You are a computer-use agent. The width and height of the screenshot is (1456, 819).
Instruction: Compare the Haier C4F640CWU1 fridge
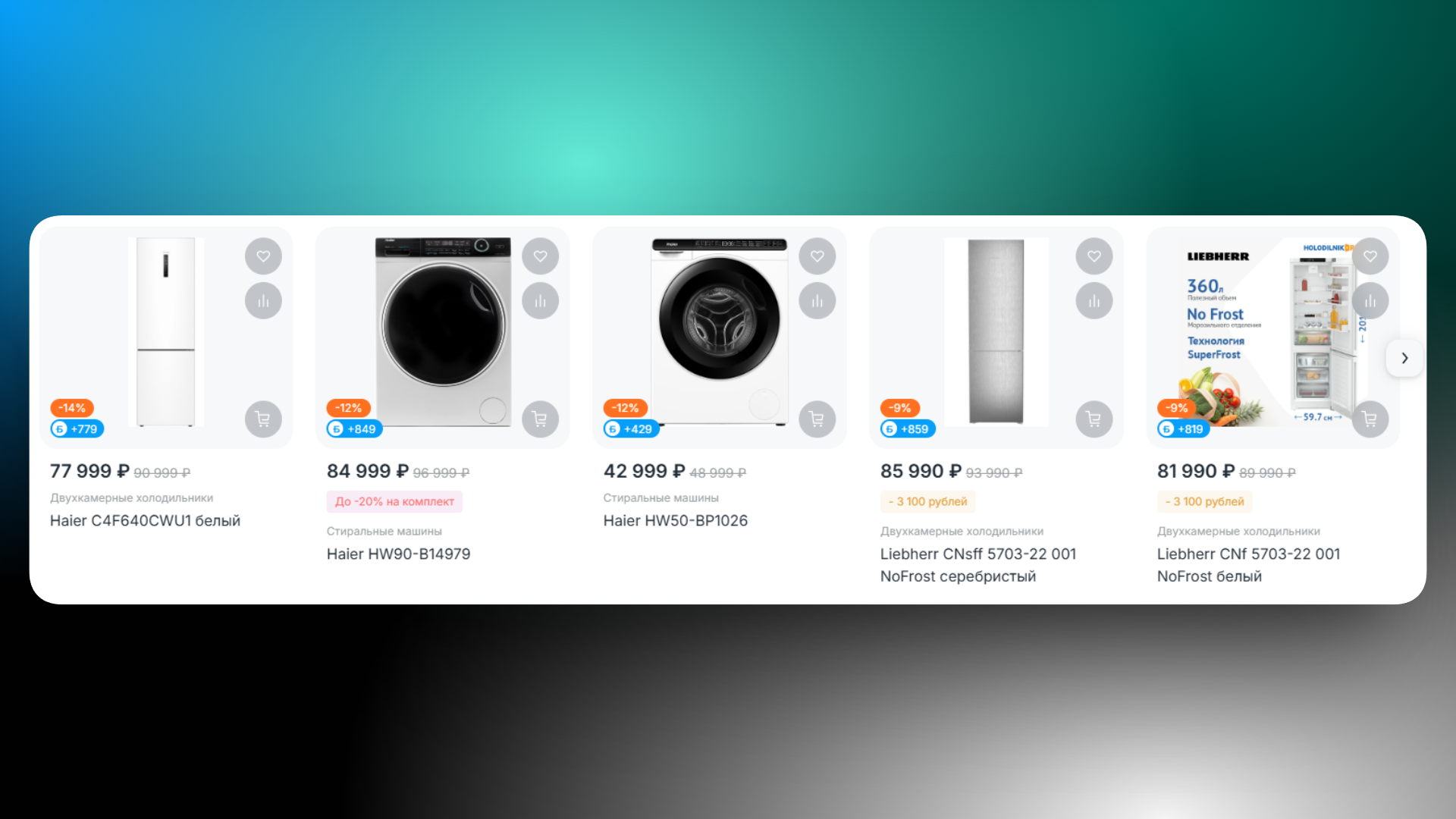click(x=263, y=301)
